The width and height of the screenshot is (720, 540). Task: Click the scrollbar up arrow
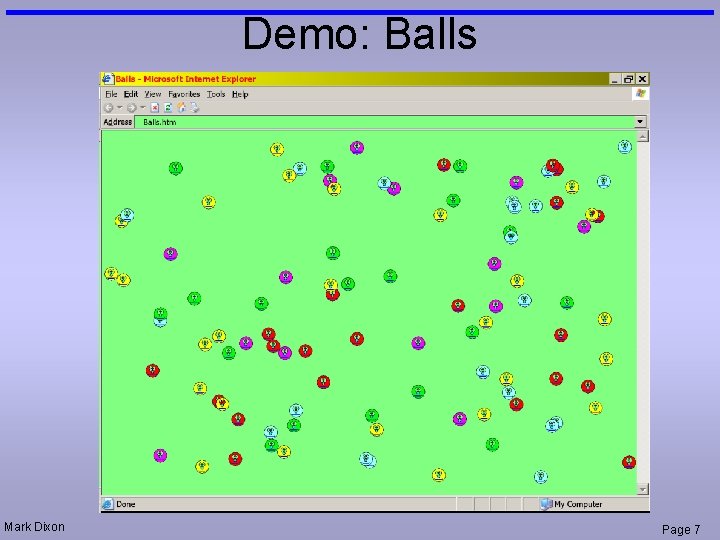(x=643, y=136)
